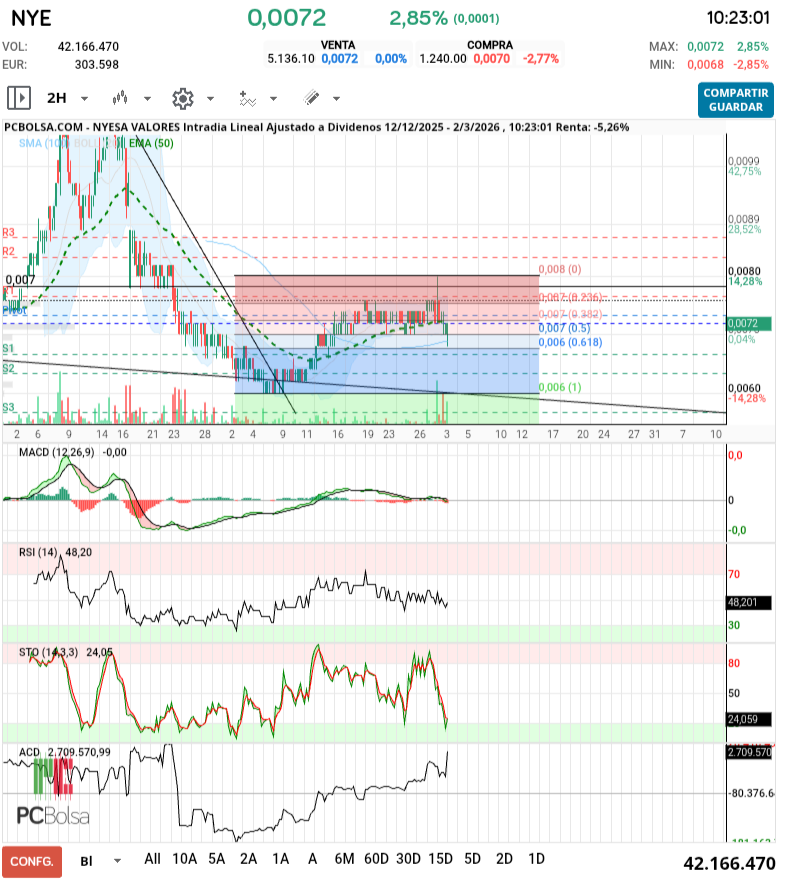
Task: Click the add indicator icon
Action: (x=246, y=98)
